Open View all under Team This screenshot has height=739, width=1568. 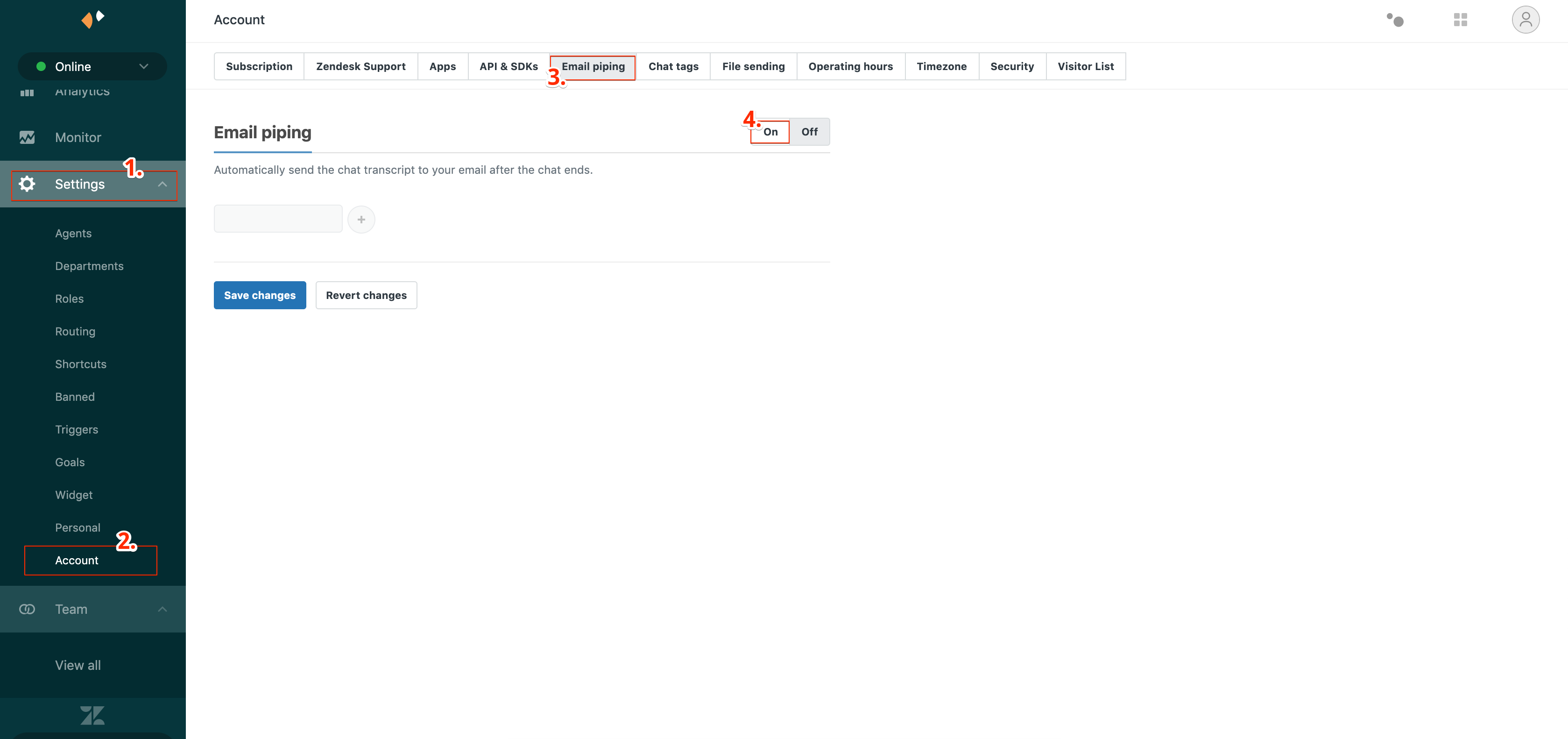pyautogui.click(x=78, y=665)
